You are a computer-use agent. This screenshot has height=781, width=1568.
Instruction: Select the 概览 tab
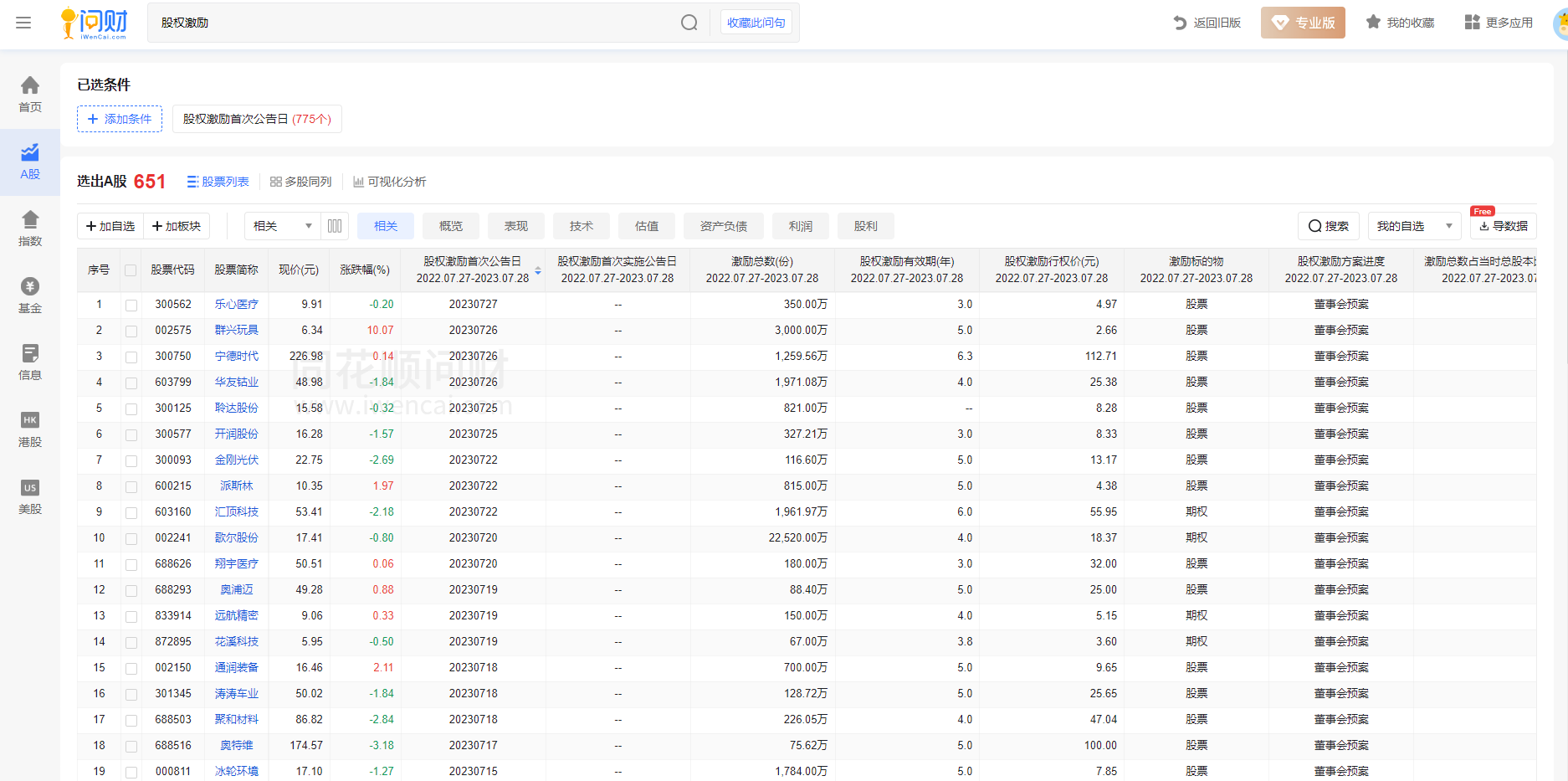click(x=451, y=226)
